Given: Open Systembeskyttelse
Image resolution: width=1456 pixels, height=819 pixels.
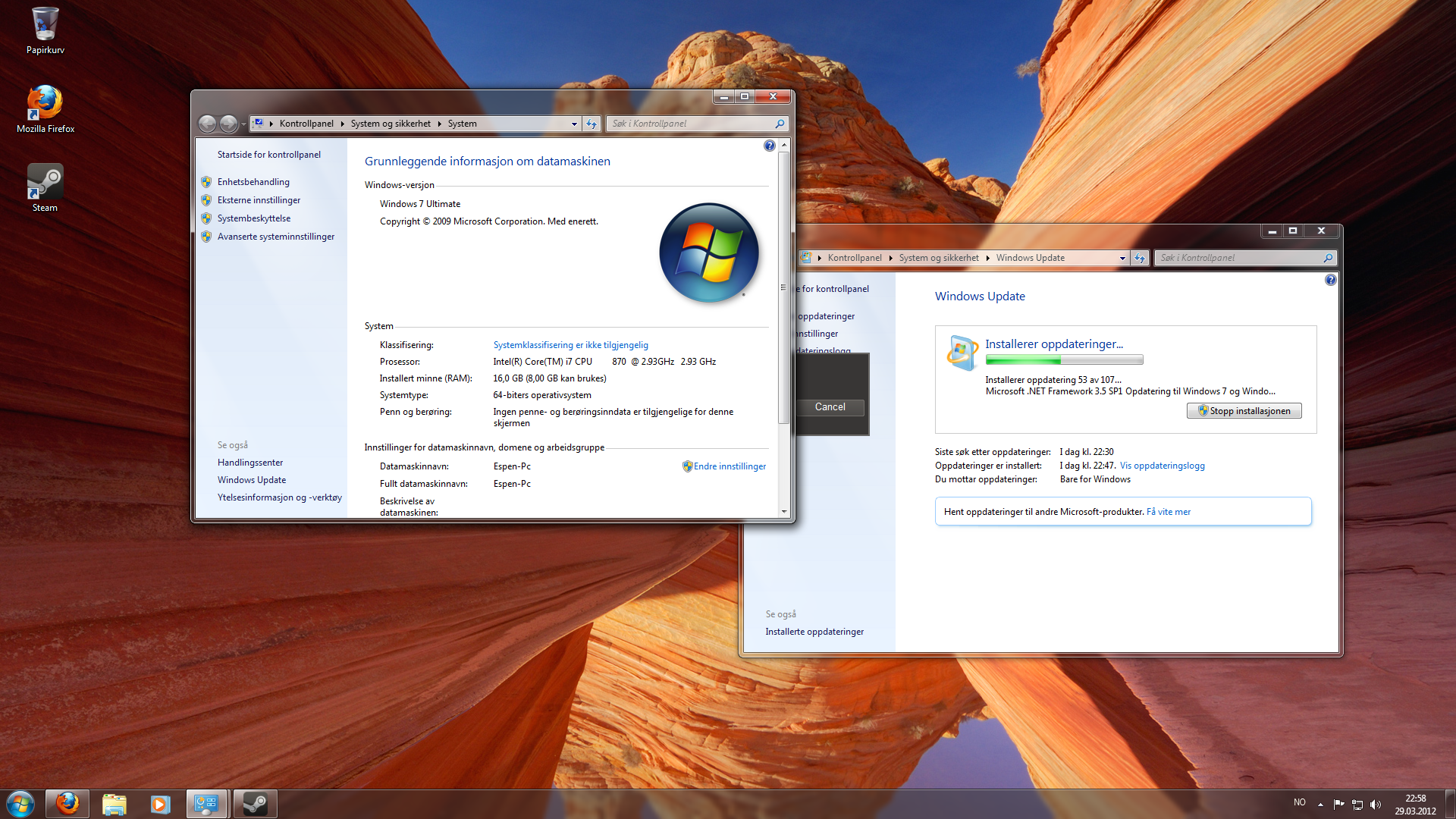Looking at the screenshot, I should [254, 218].
